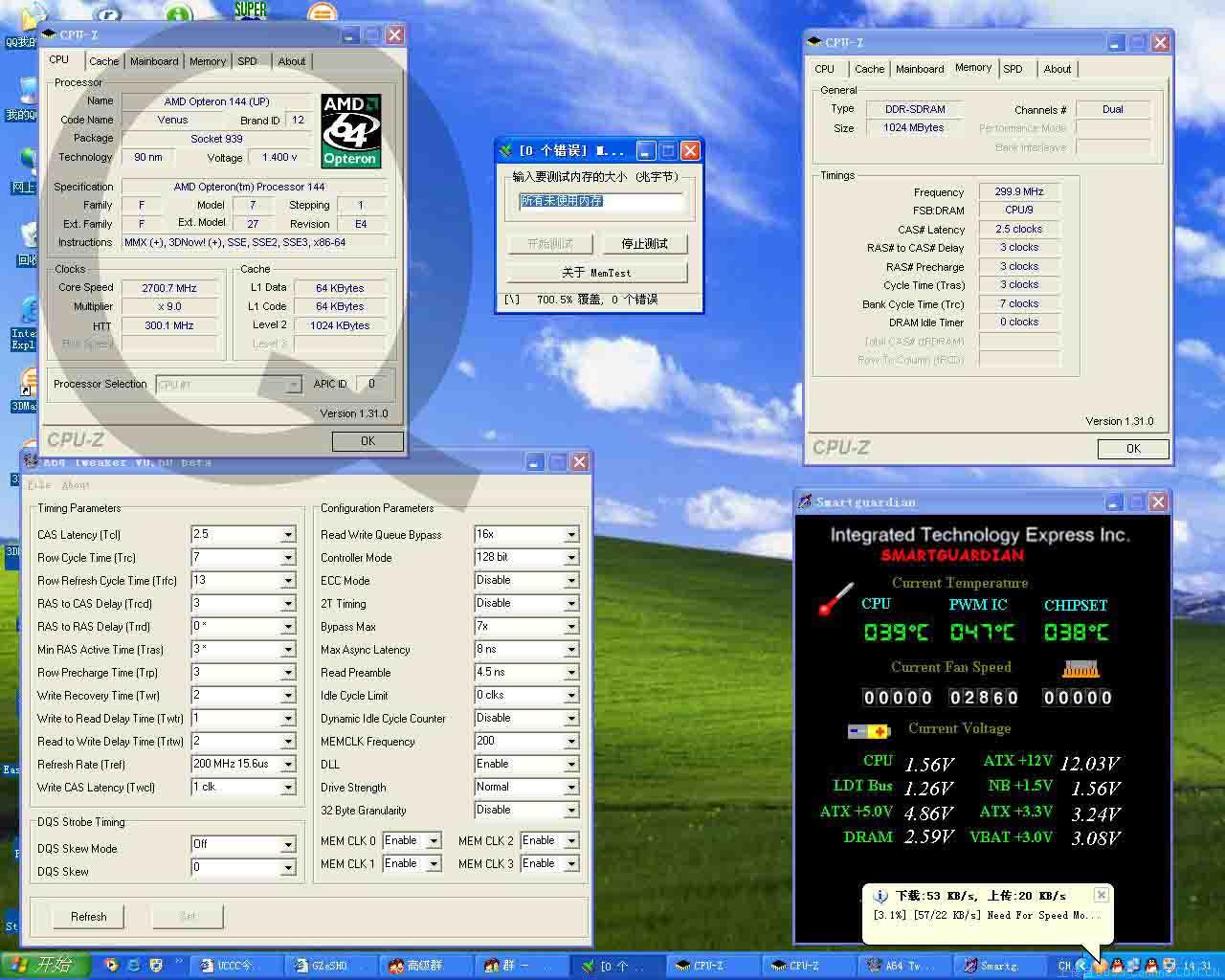Open the MEM CLK 0 Enable dropdown
This screenshot has height=980, width=1225.
pyautogui.click(x=434, y=841)
